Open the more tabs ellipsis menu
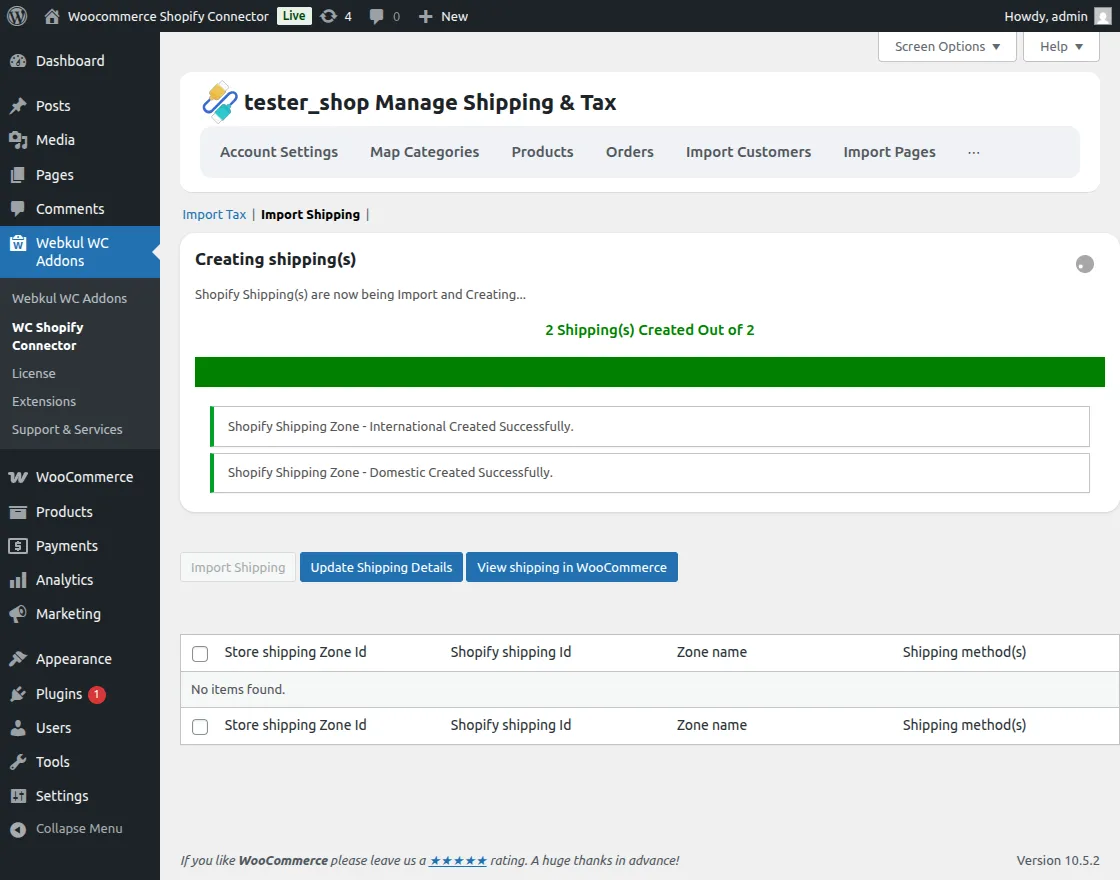 tap(973, 152)
